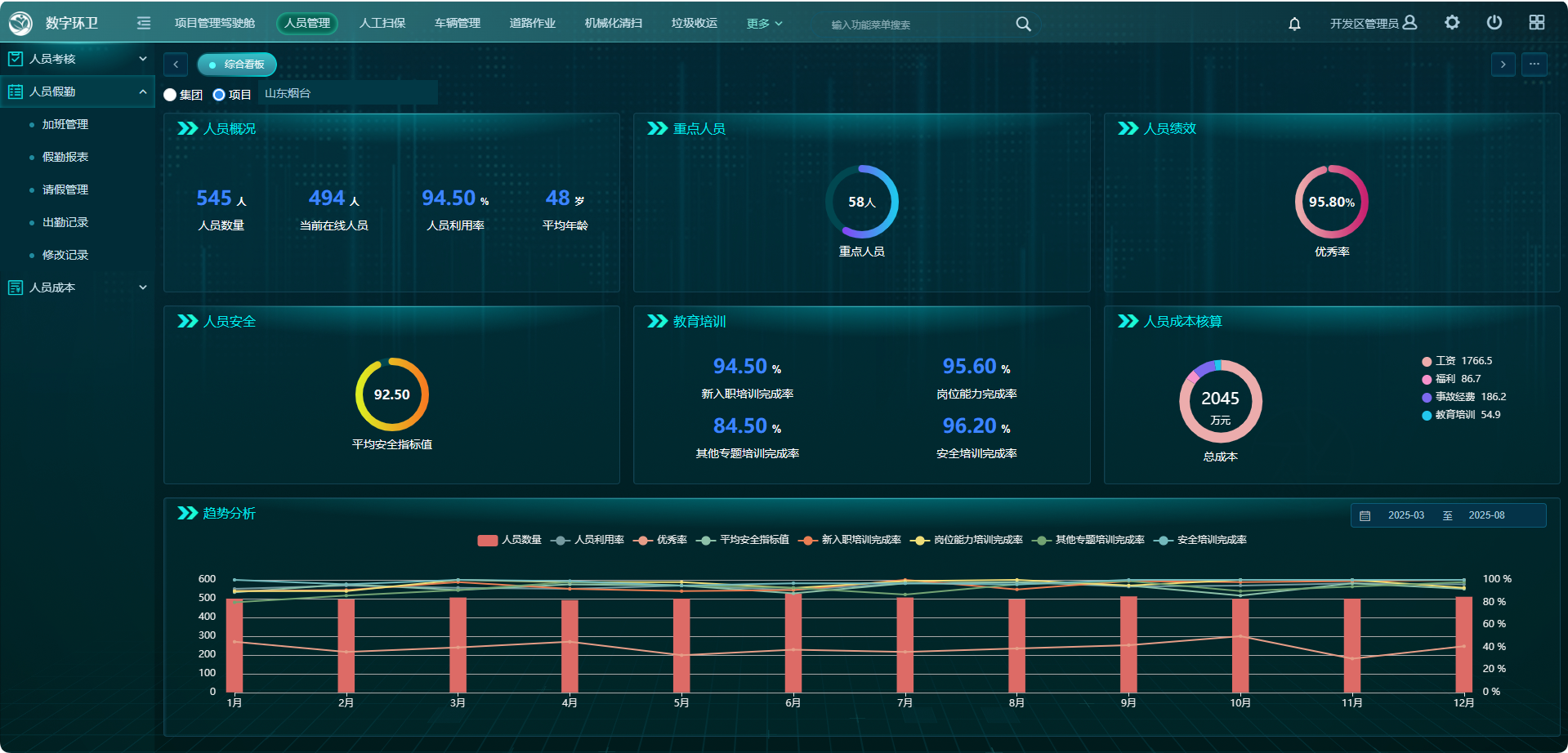Viewport: 1568px width, 753px height.
Task: Select the 集团 radio button
Action: [170, 95]
